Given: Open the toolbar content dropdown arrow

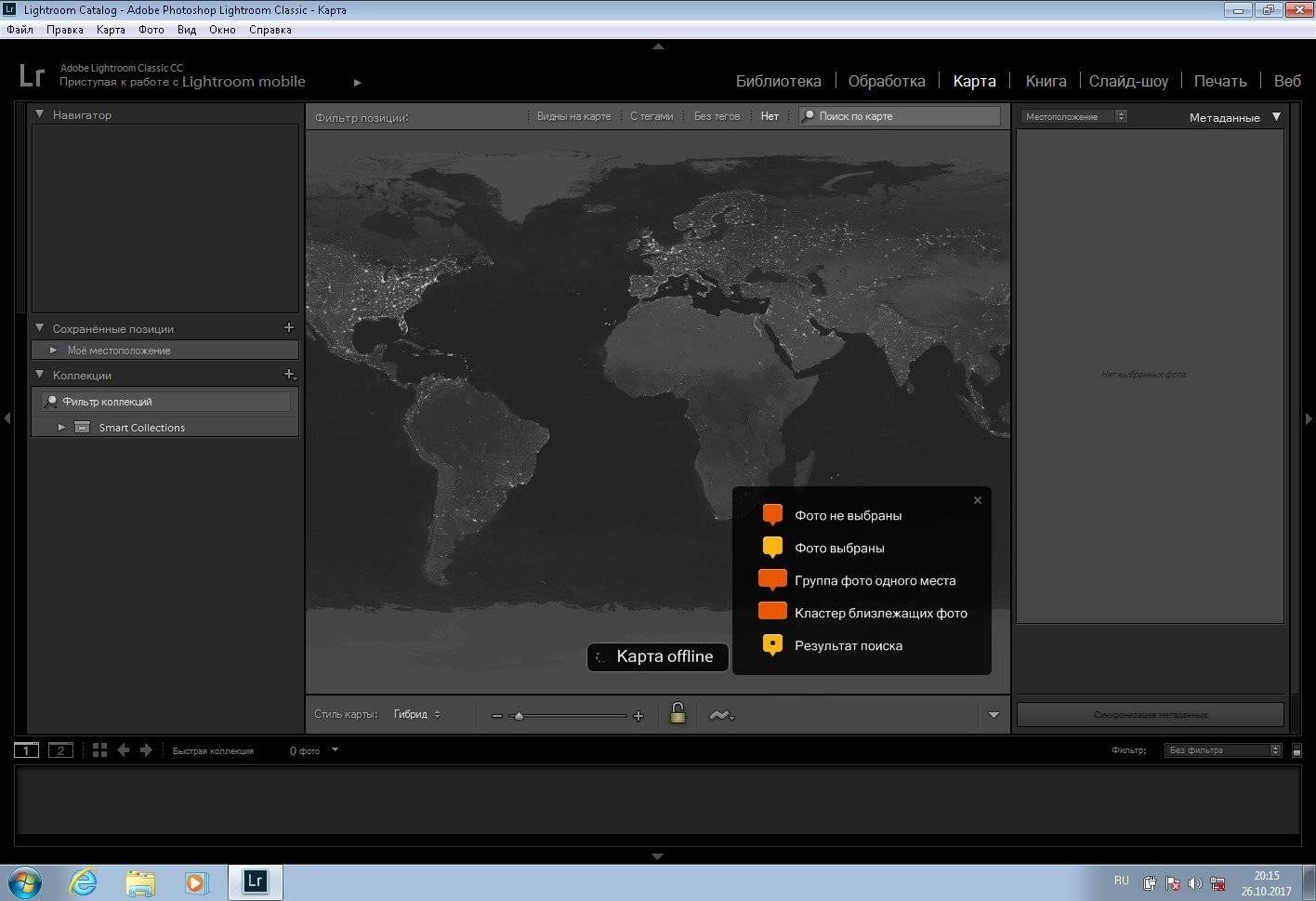Looking at the screenshot, I should (994, 715).
